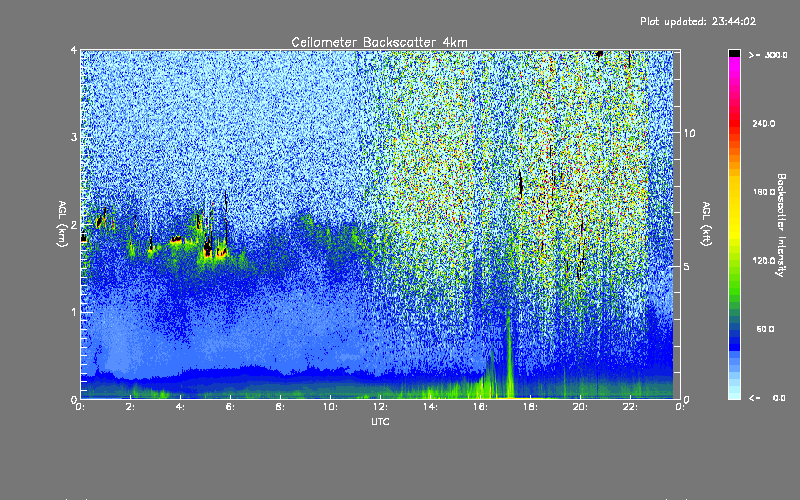The height and width of the screenshot is (500, 800).
Task: Click the 'AGL (kft)' axis label
Action: coord(707,224)
